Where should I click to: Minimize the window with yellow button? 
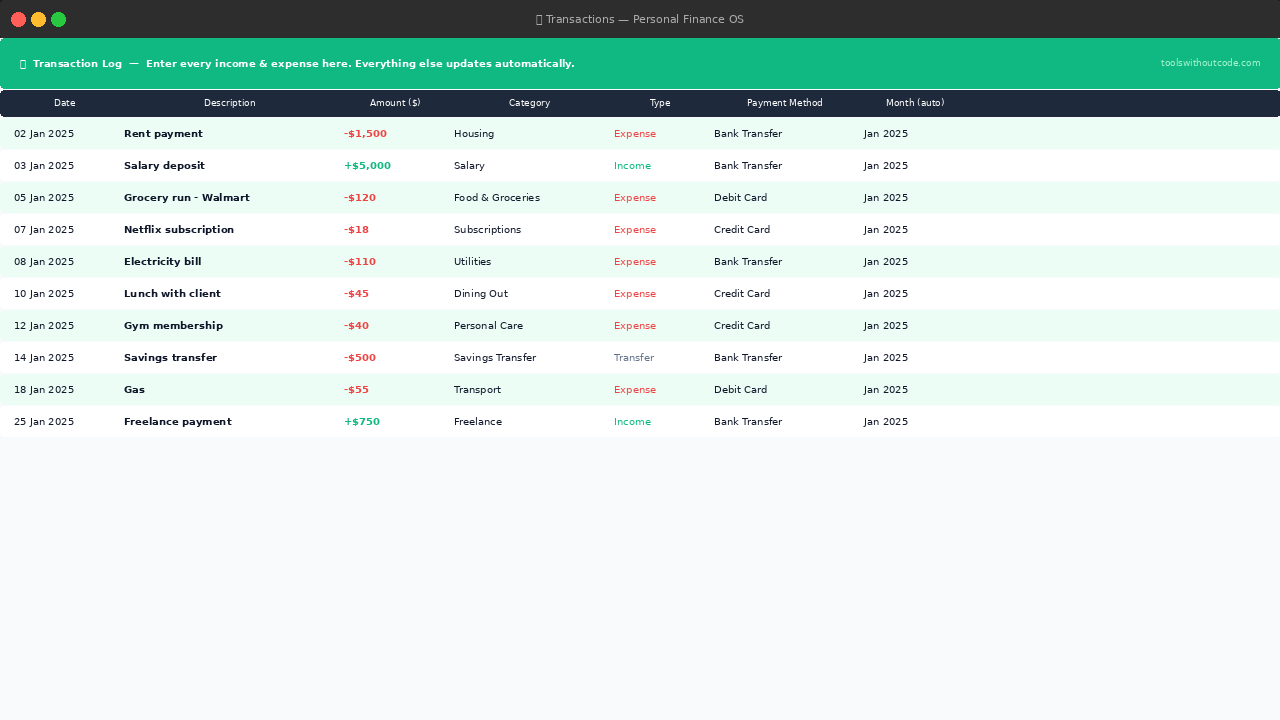click(x=38, y=19)
